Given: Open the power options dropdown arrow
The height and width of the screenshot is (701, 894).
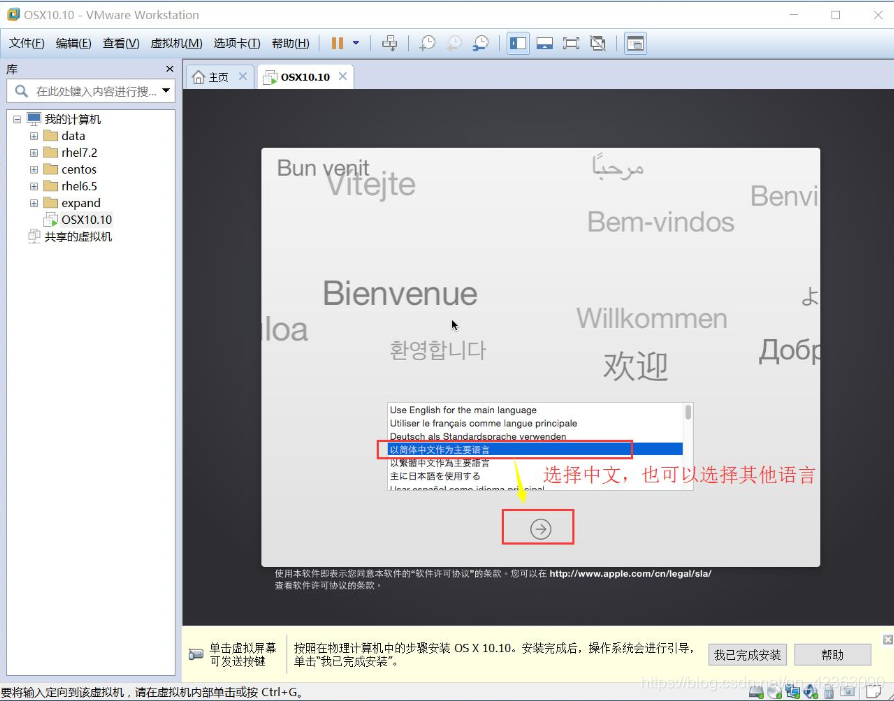Looking at the screenshot, I should [356, 43].
